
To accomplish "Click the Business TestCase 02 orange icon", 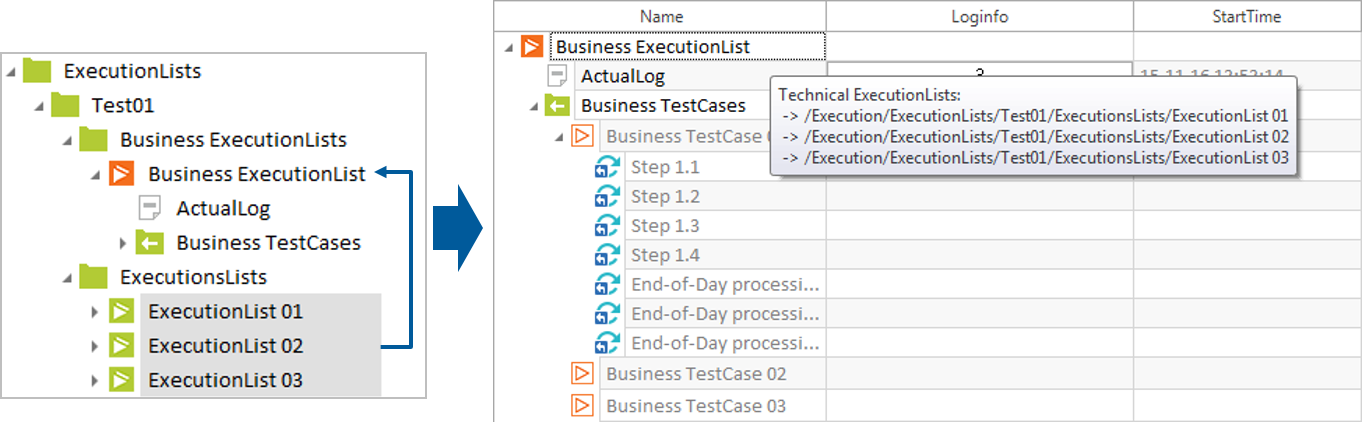I will 582,374.
